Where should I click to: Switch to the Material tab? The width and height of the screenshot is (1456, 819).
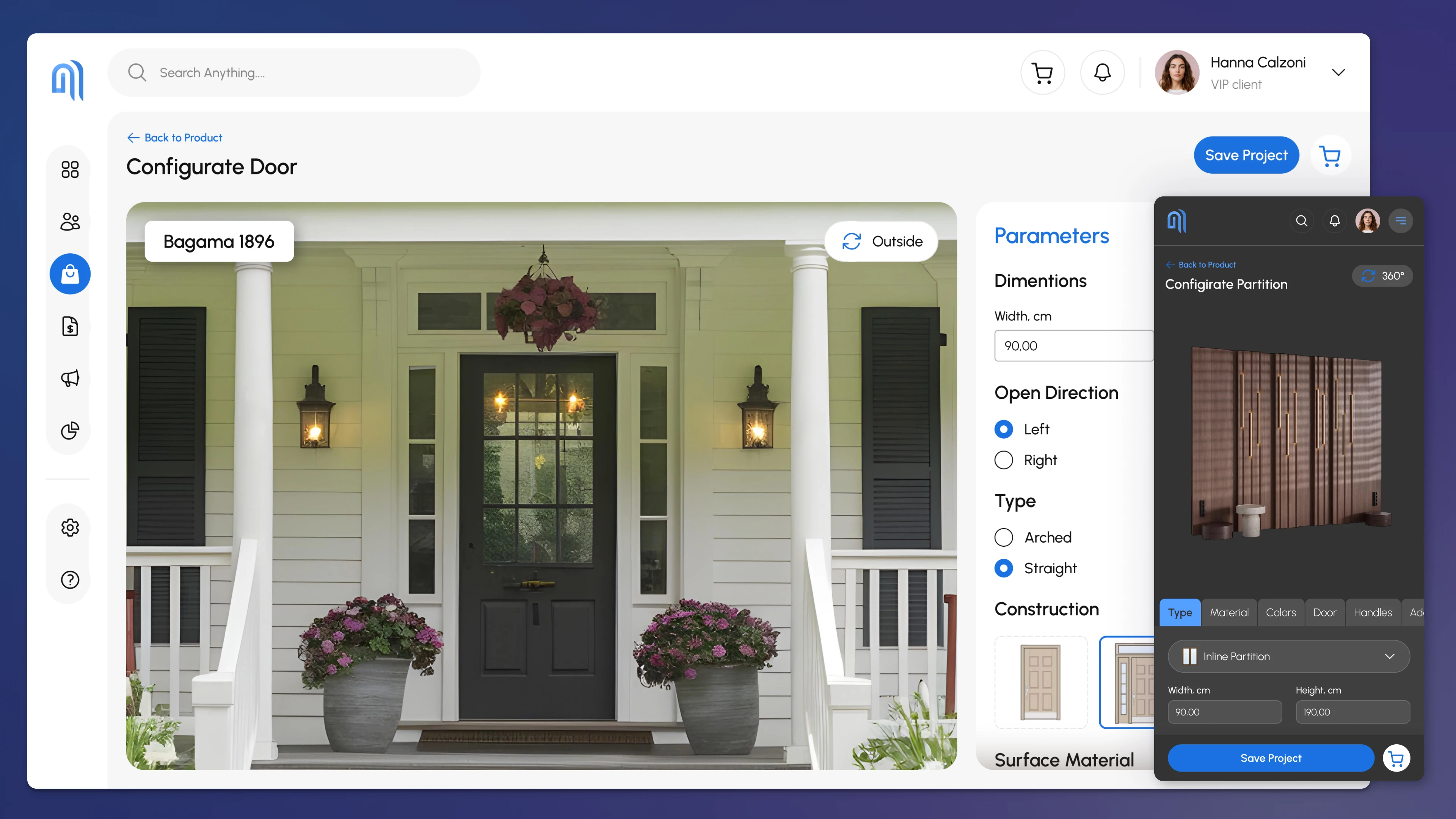point(1229,612)
